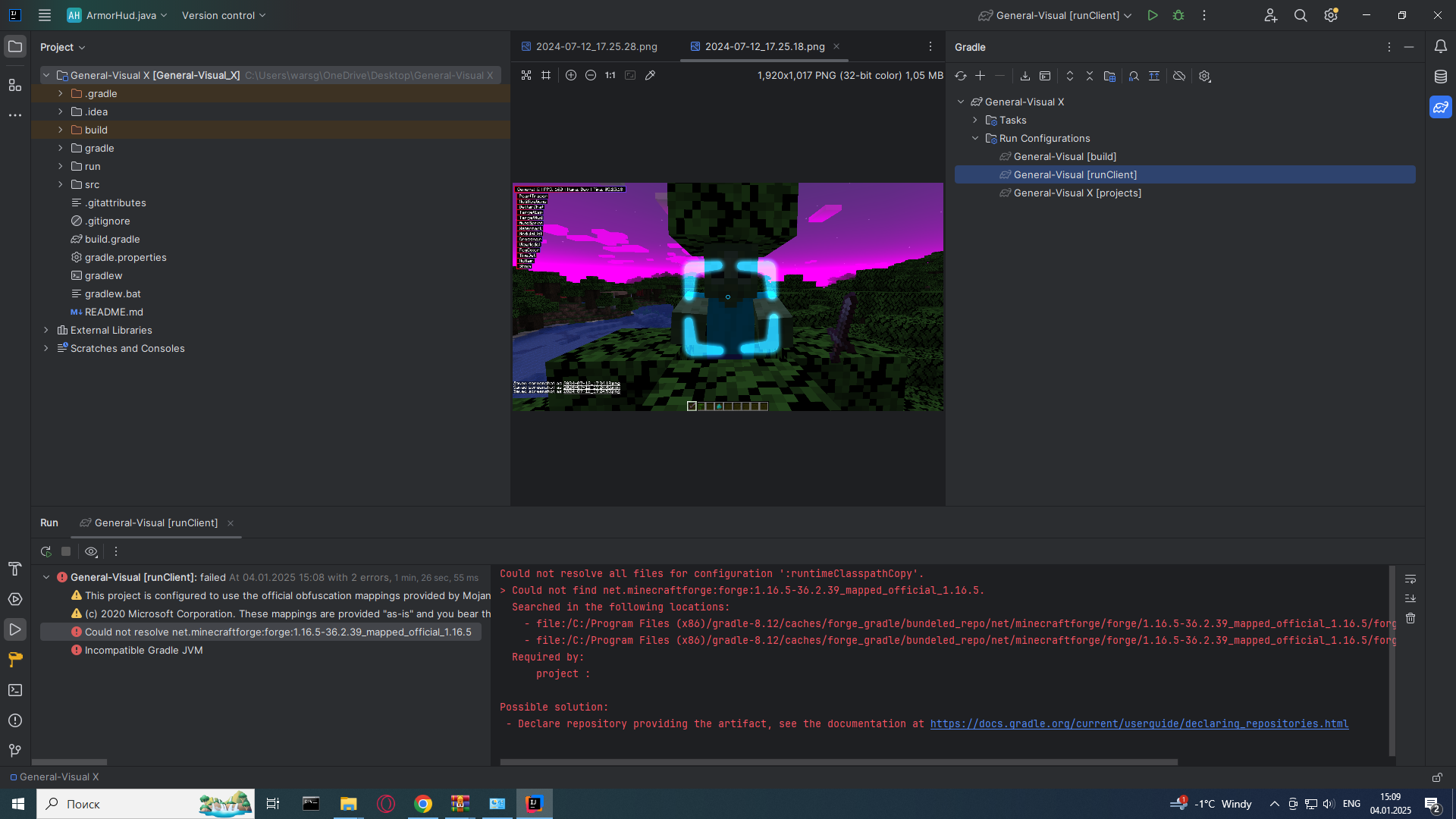
Task: Open the Version control dropdown
Action: click(224, 15)
